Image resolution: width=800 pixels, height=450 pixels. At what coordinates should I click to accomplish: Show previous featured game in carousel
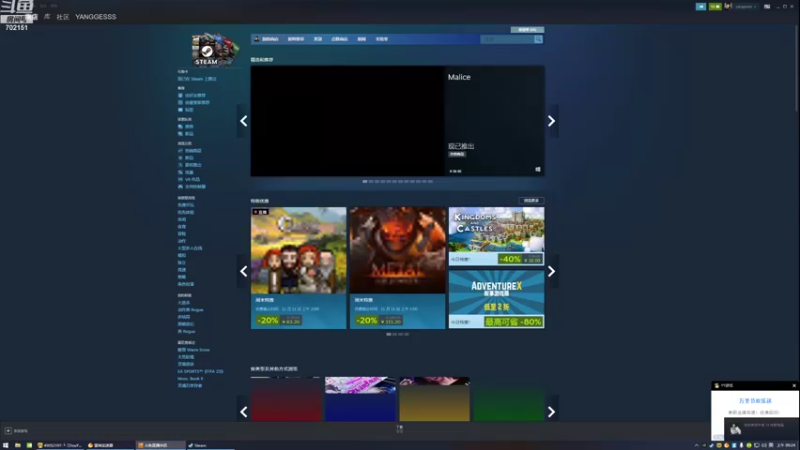(244, 121)
